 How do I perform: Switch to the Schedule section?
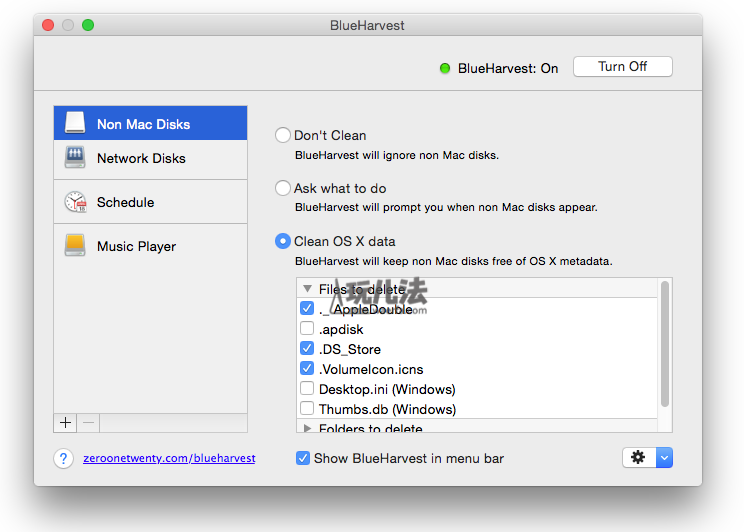click(x=150, y=202)
